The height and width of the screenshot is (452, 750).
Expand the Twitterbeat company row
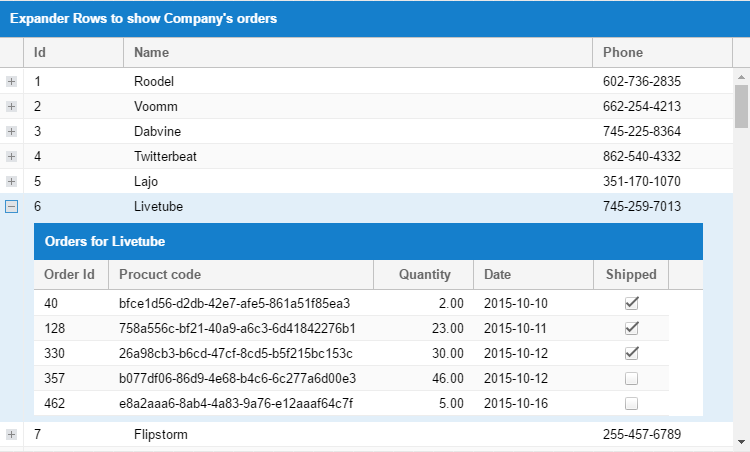11,156
